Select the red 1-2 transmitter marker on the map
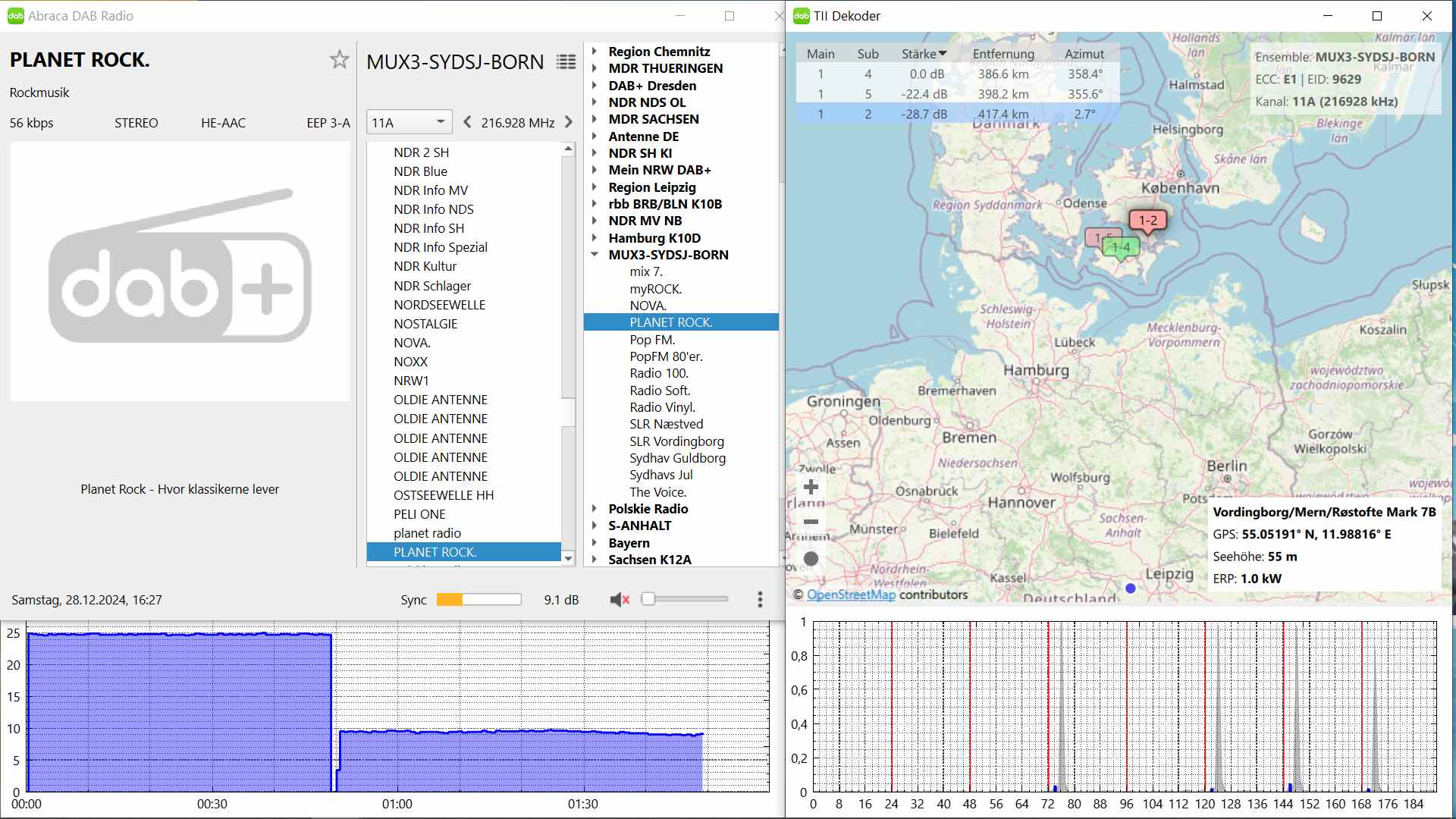Screen dimensions: 1456x819 coord(1147,221)
